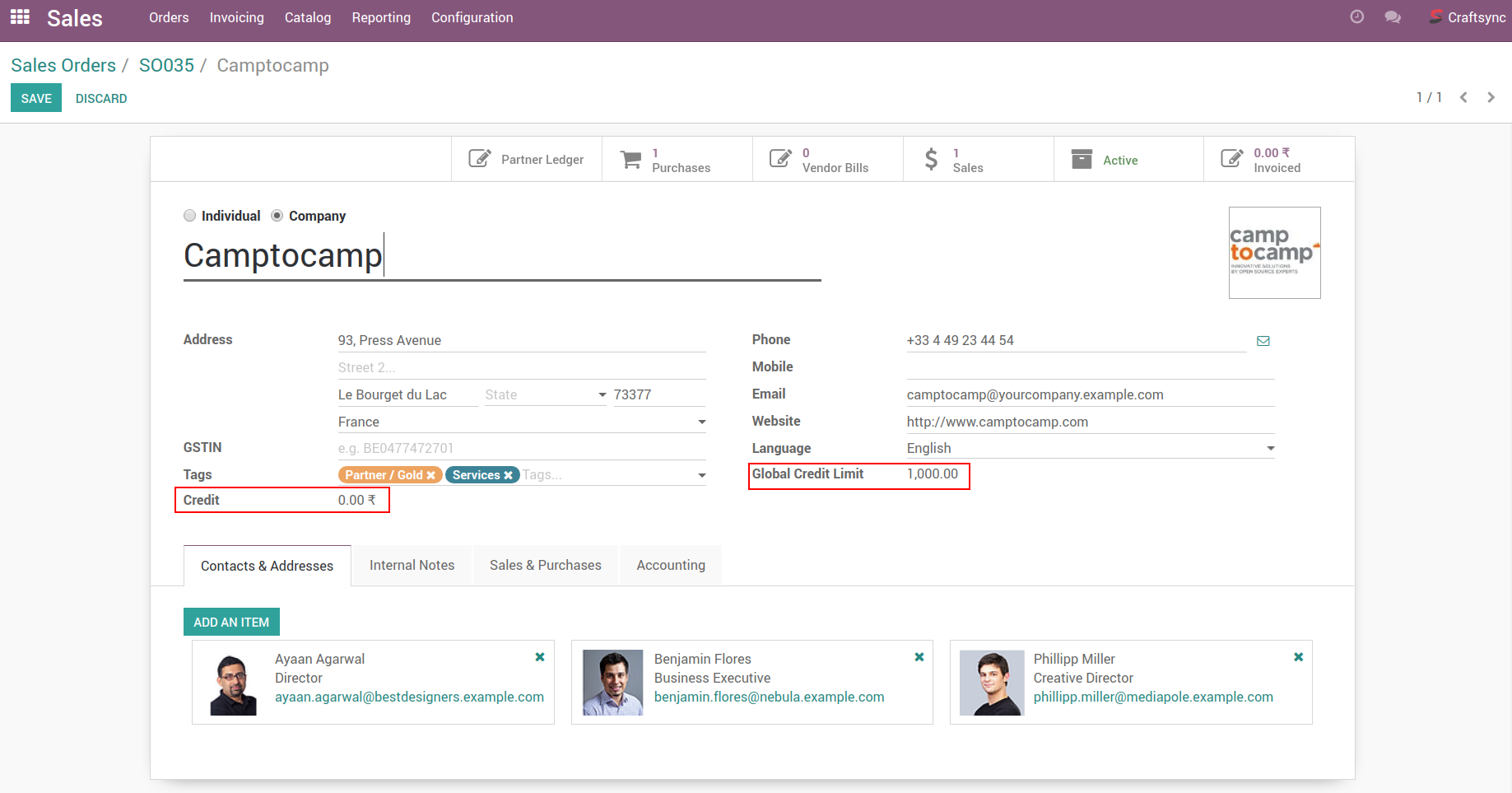Screen dimensions: 1512x793
Task: Select the Company radio button
Action: (x=277, y=216)
